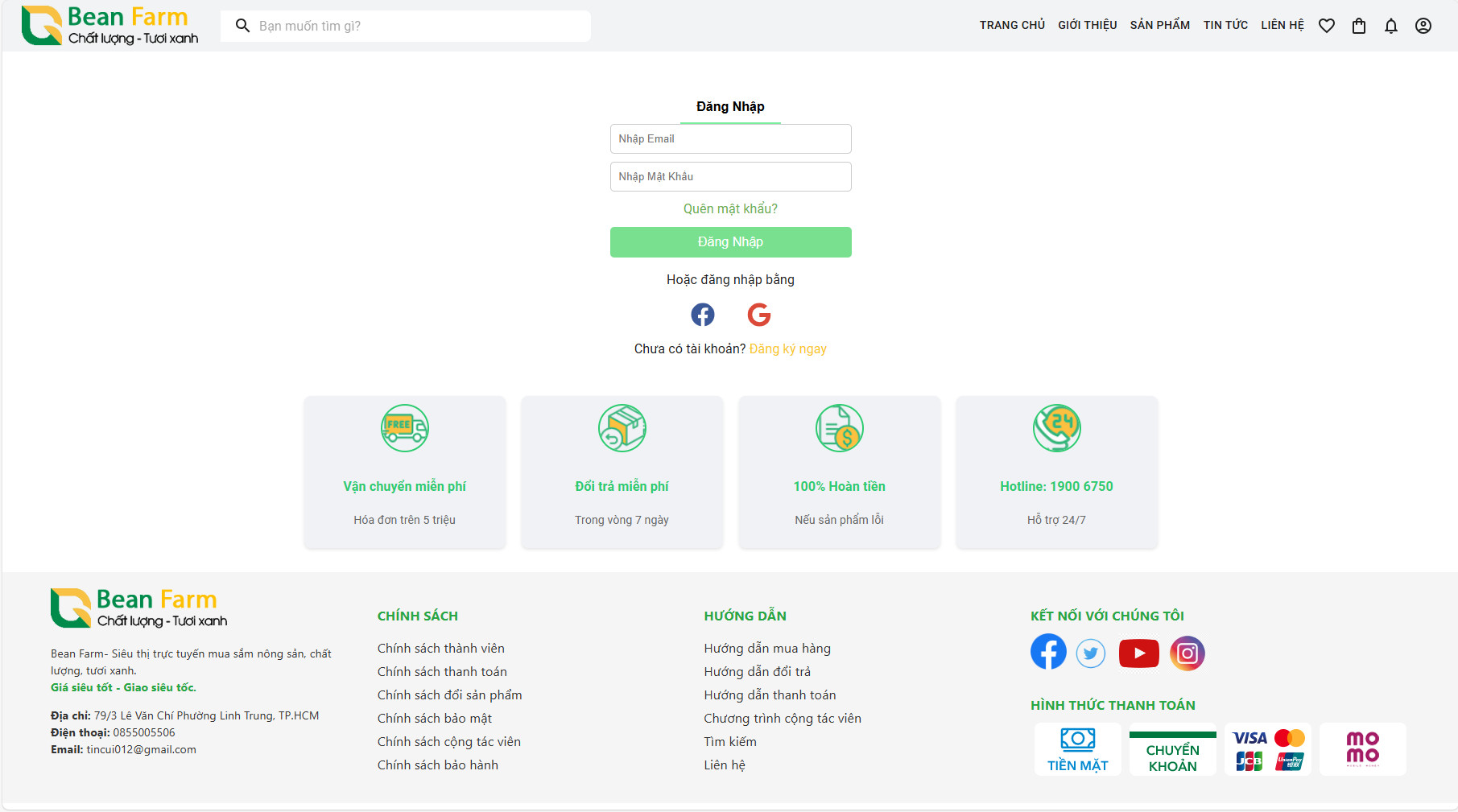Screen dimensions: 1458x812
Task: Click the 24-hour hotline phone icon
Action: click(x=1057, y=428)
